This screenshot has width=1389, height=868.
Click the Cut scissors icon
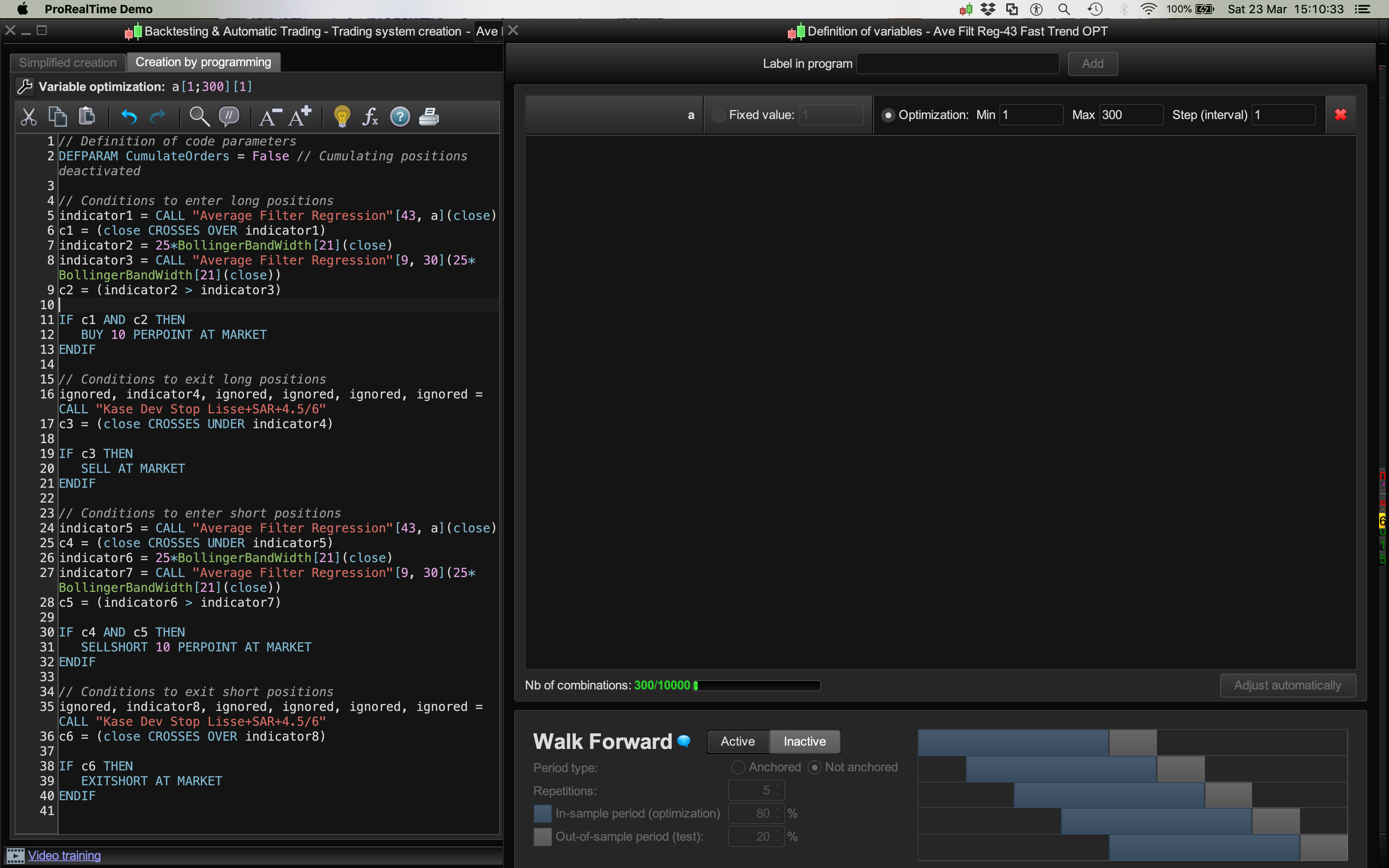click(28, 117)
